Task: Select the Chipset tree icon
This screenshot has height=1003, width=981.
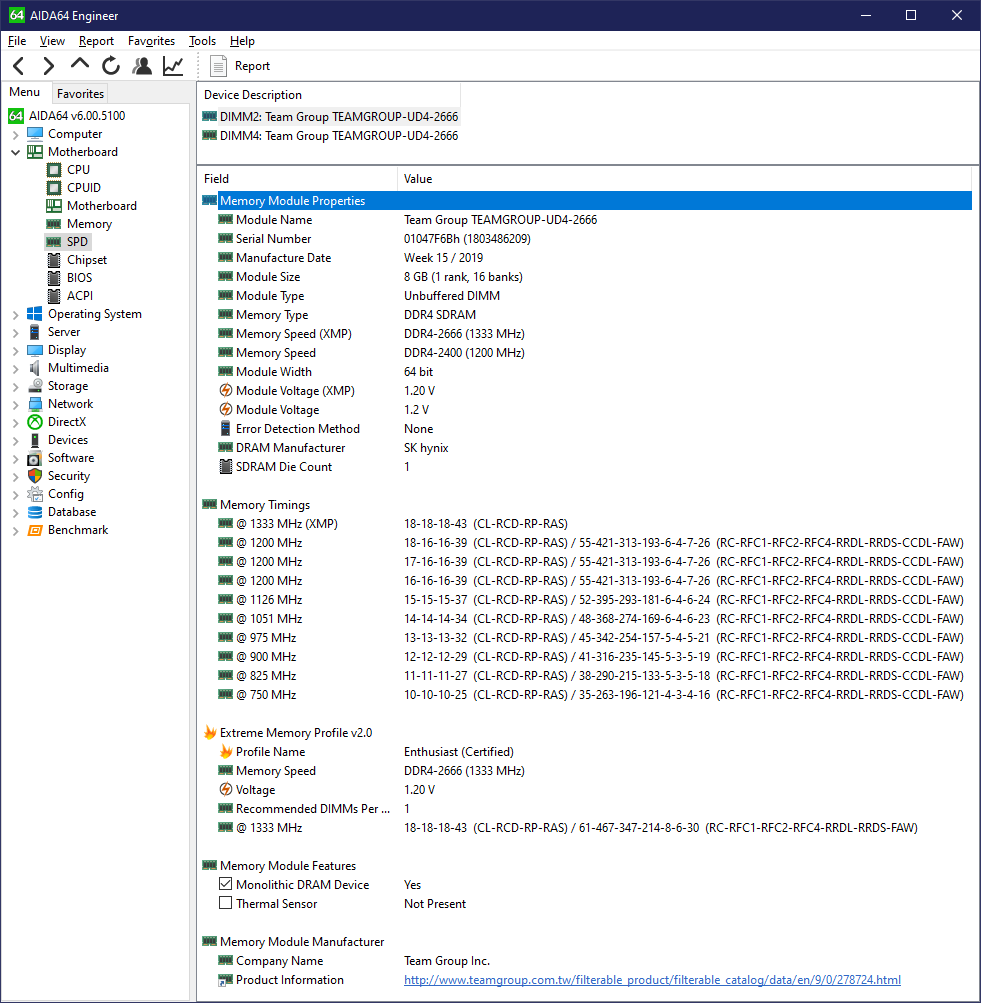Action: pos(54,260)
